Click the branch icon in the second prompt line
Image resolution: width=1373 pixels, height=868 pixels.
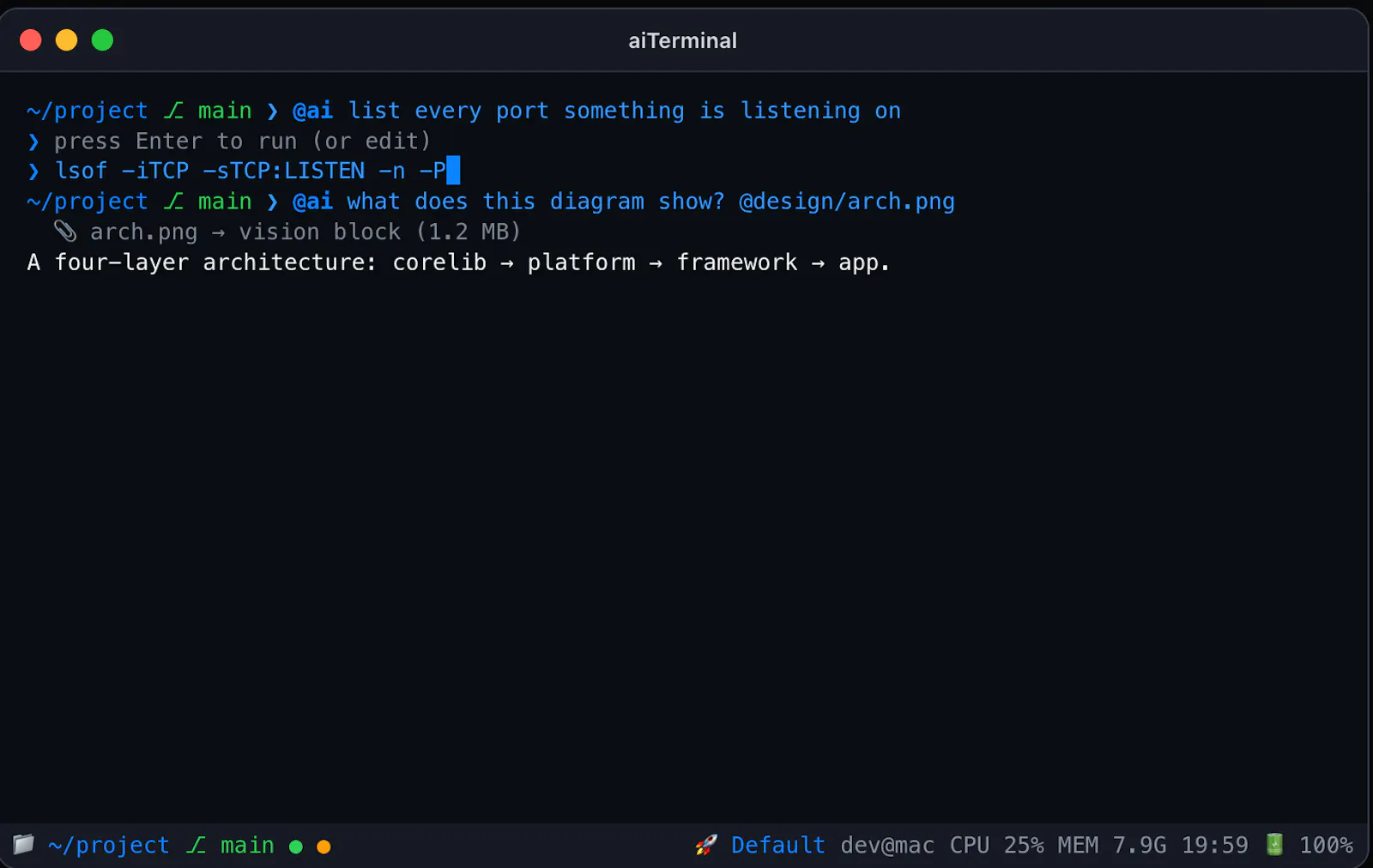[174, 202]
